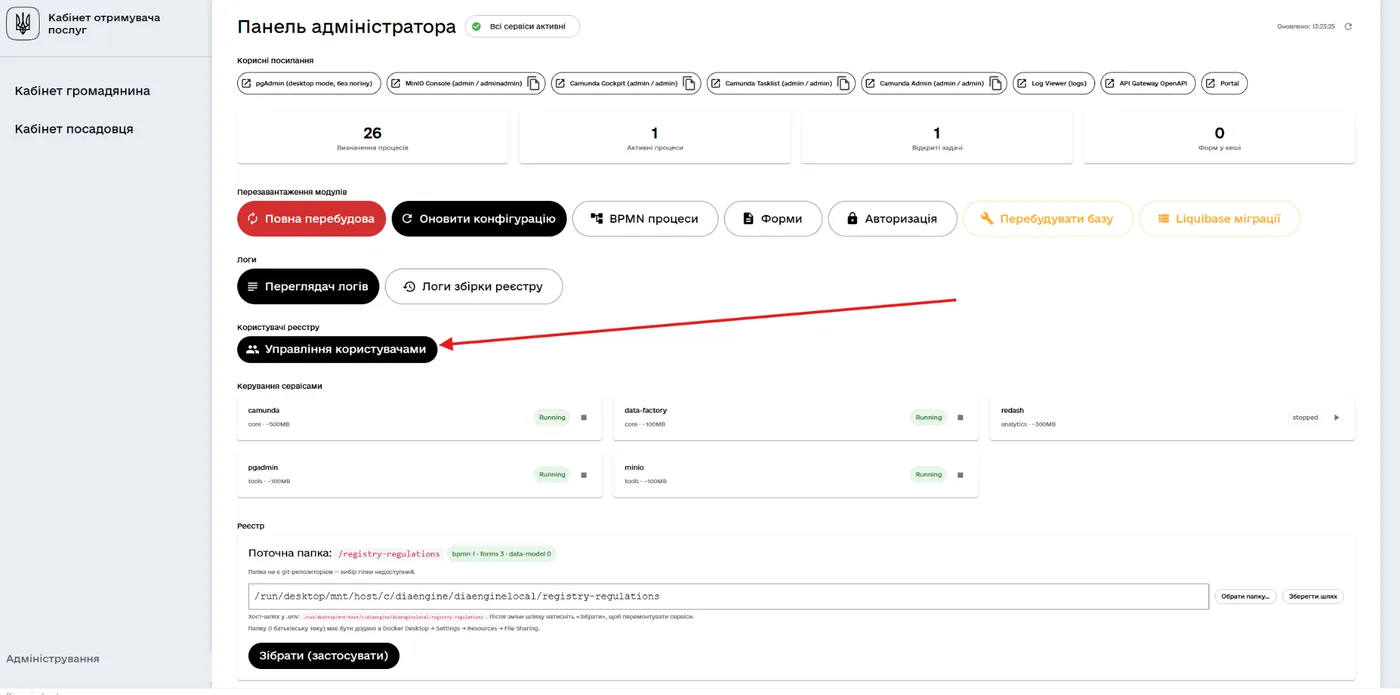This screenshot has width=1400, height=695.
Task: Open the Portal link
Action: click(1224, 84)
